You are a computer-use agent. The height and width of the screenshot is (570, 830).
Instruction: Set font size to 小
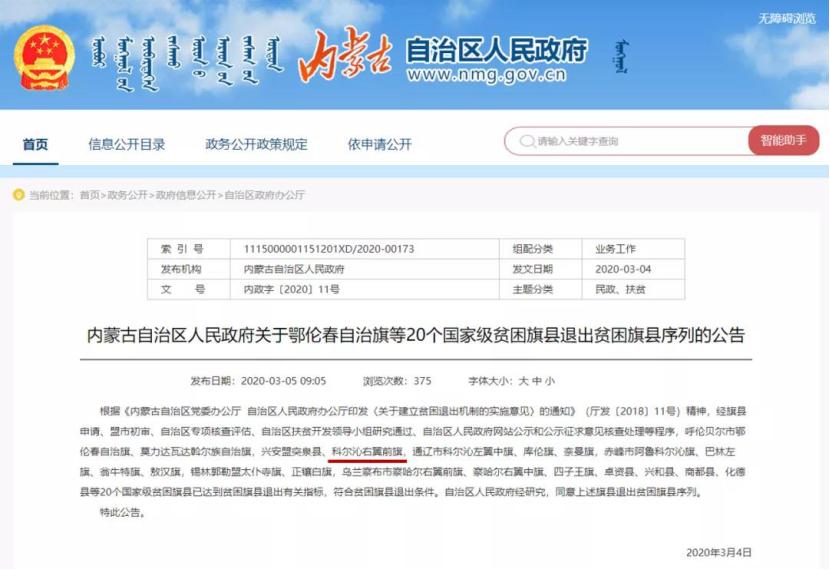click(x=550, y=381)
